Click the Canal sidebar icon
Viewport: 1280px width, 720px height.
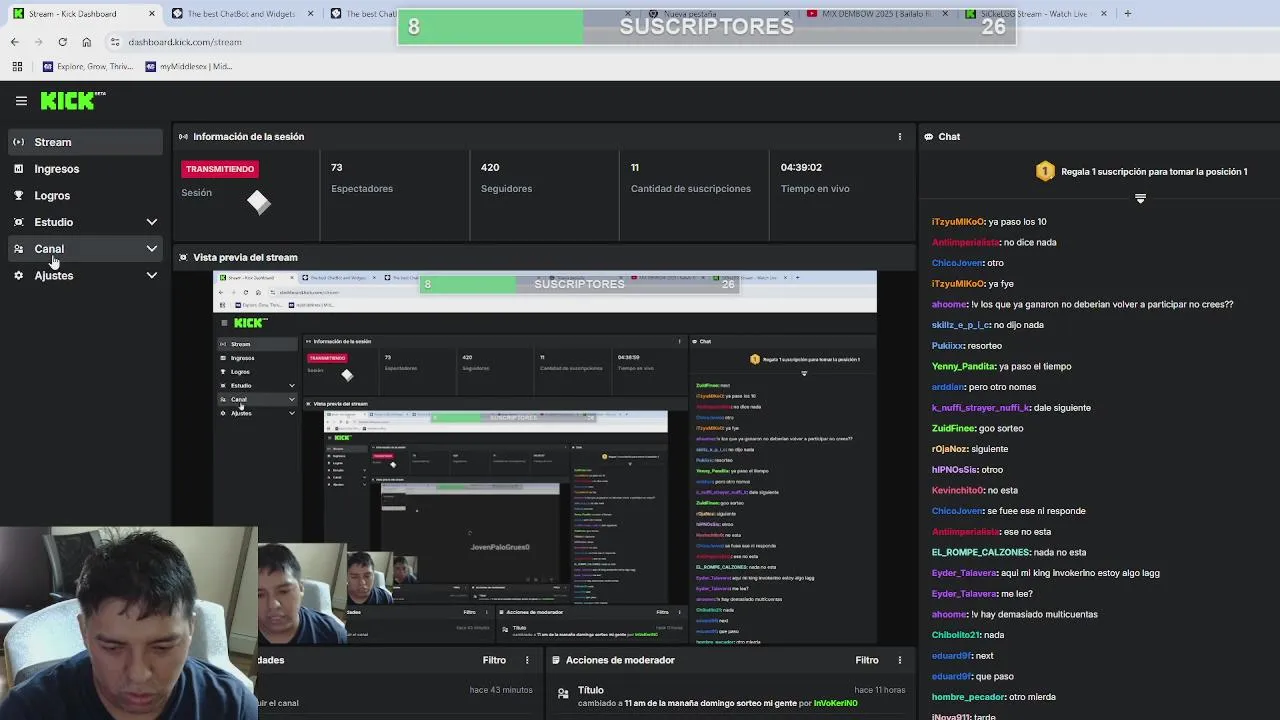tap(18, 249)
